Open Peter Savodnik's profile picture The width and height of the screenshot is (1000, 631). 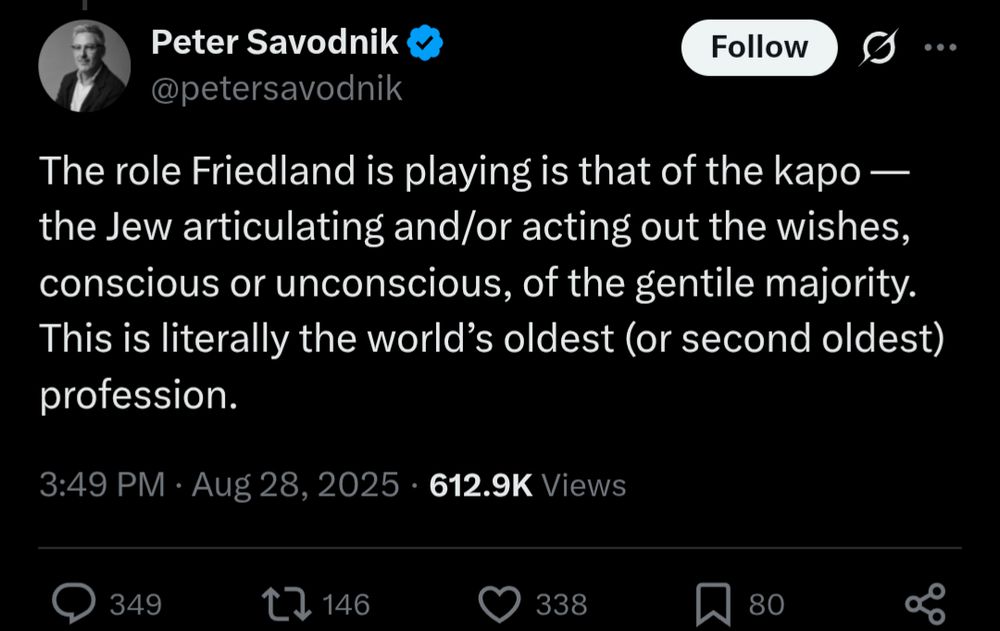83,64
